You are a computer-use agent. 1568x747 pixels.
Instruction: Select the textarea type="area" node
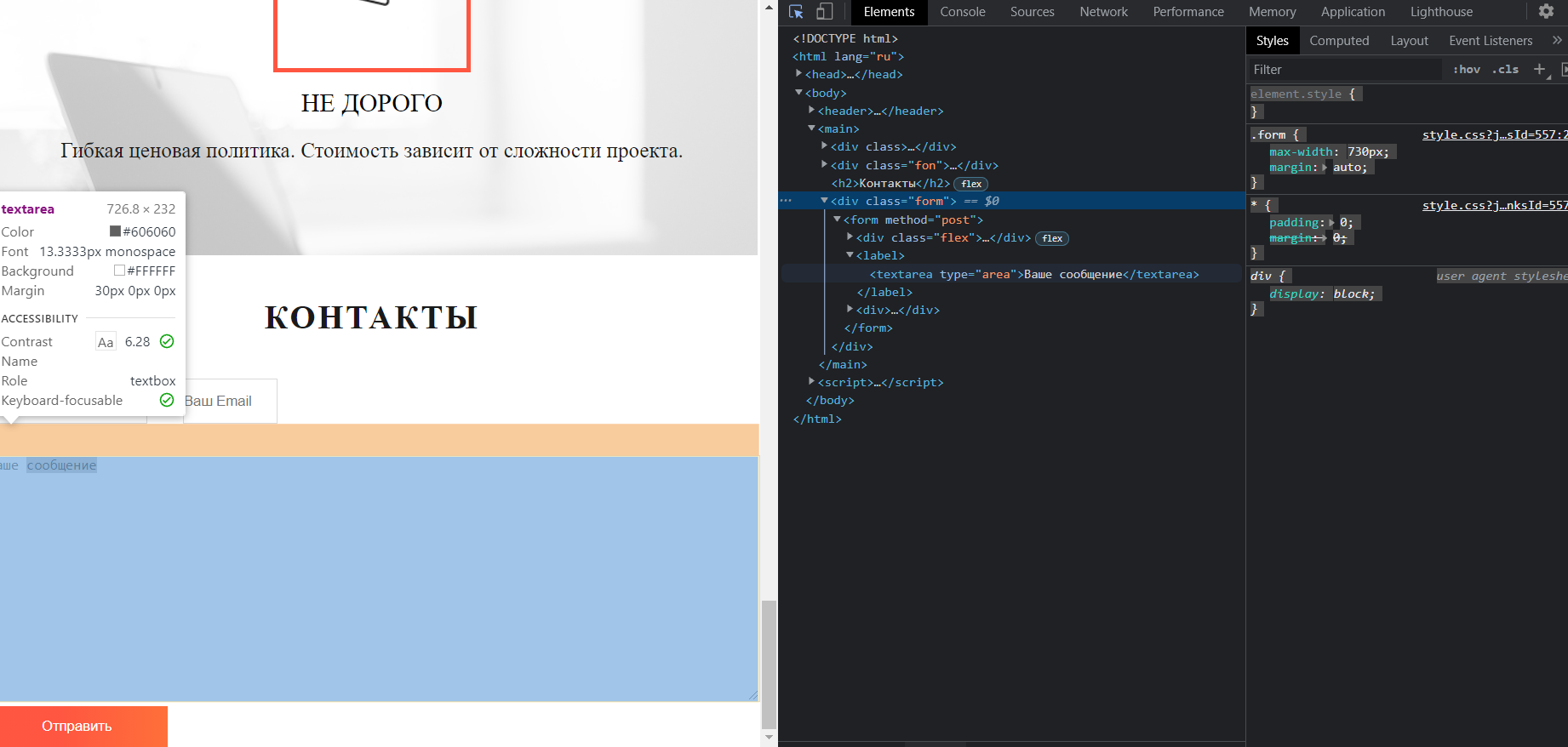pyautogui.click(x=1033, y=274)
